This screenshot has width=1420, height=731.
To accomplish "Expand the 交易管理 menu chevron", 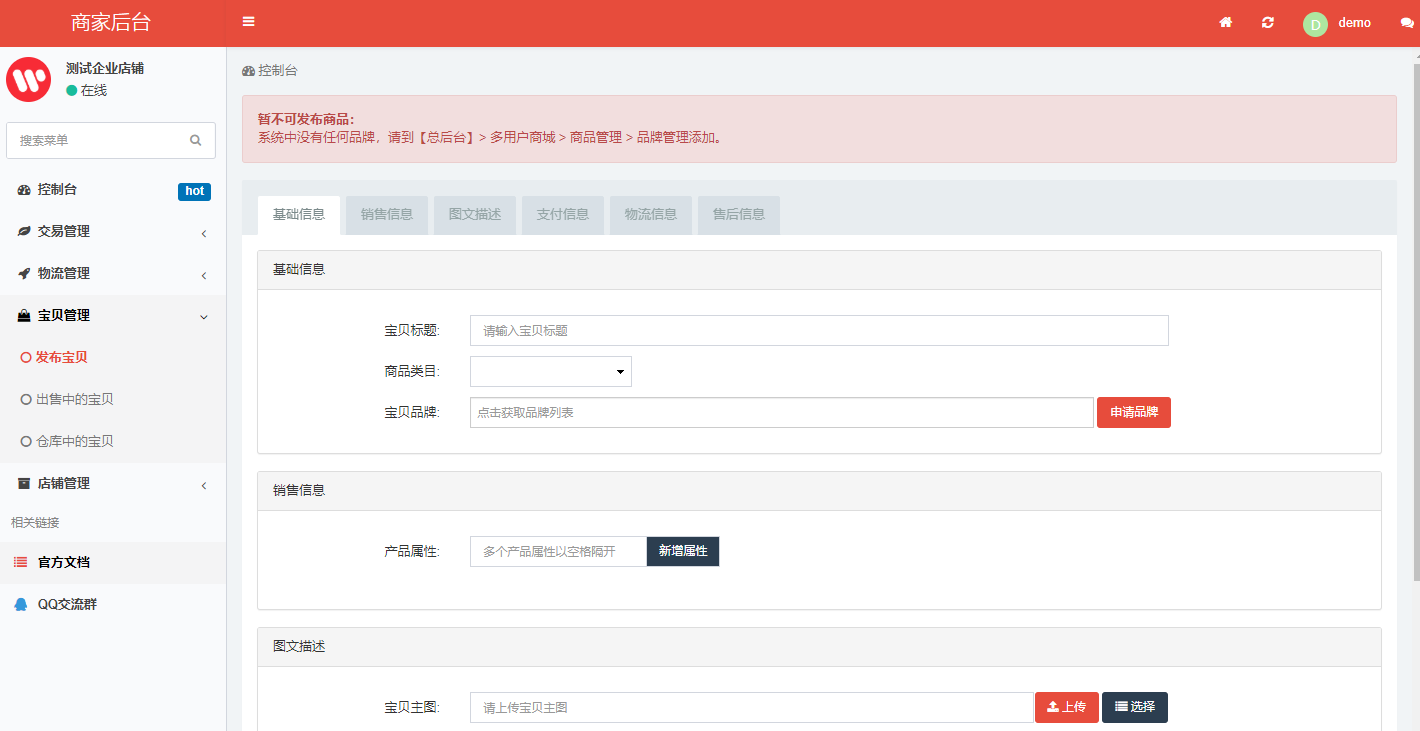I will pyautogui.click(x=204, y=233).
